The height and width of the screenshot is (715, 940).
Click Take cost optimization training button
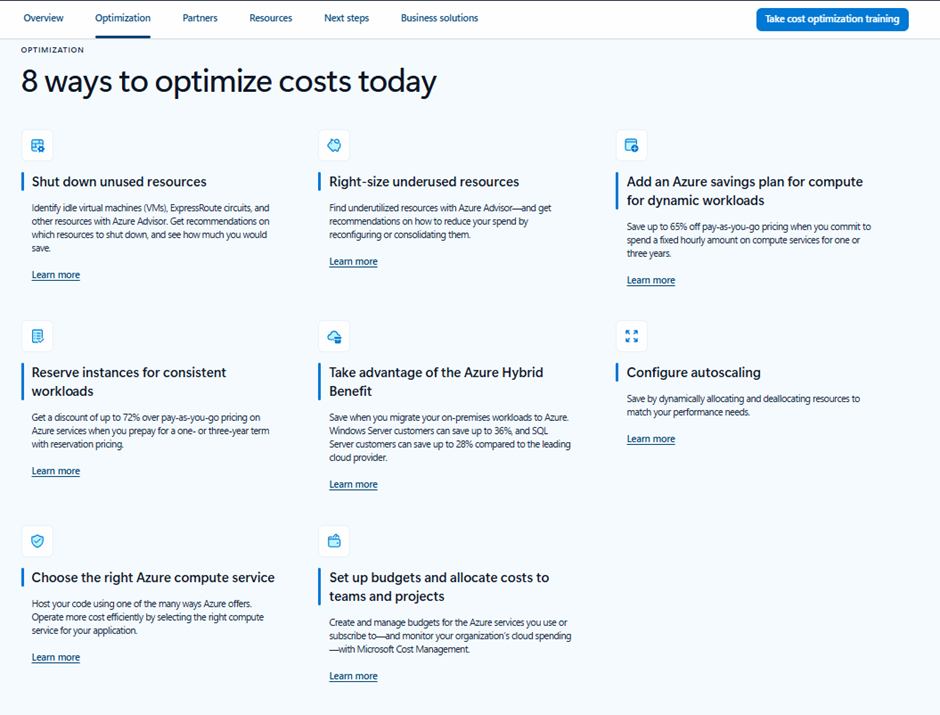pyautogui.click(x=831, y=19)
